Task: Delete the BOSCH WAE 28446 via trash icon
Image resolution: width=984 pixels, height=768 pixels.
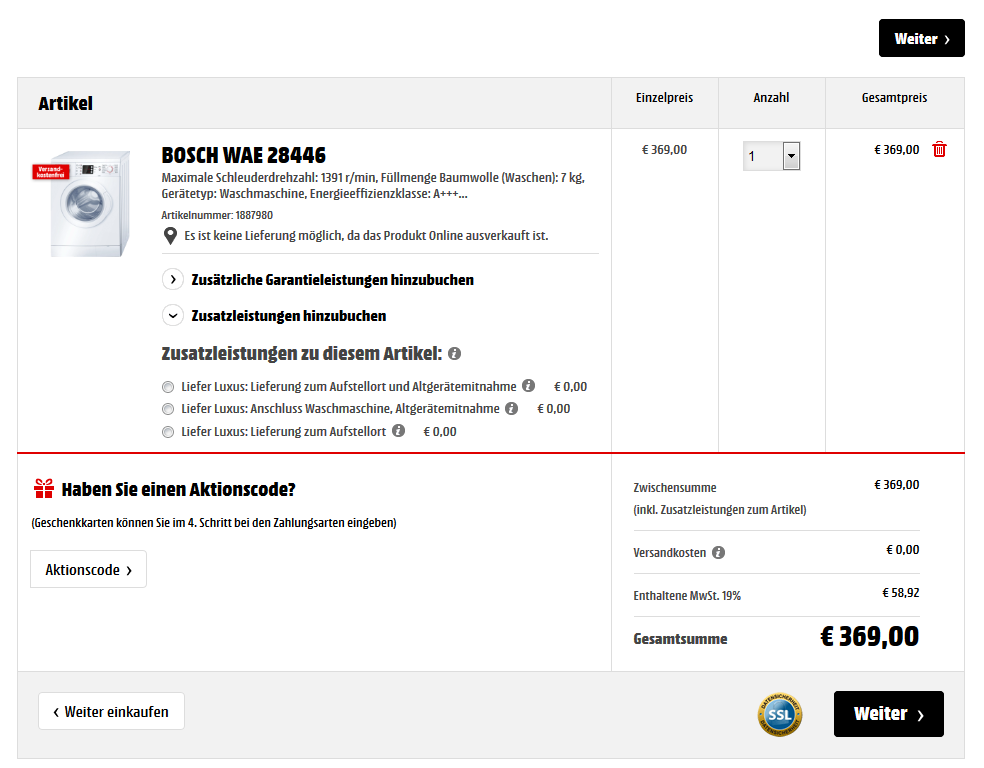Action: (x=939, y=149)
